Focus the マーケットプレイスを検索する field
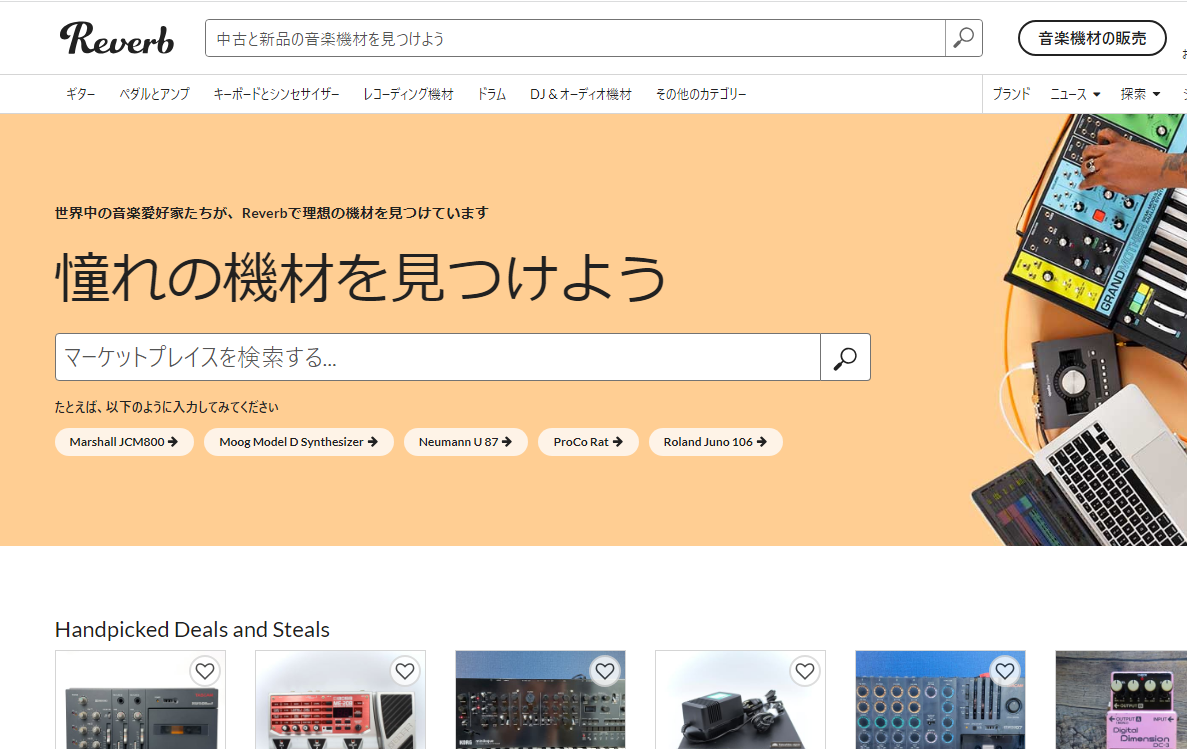 (x=438, y=357)
